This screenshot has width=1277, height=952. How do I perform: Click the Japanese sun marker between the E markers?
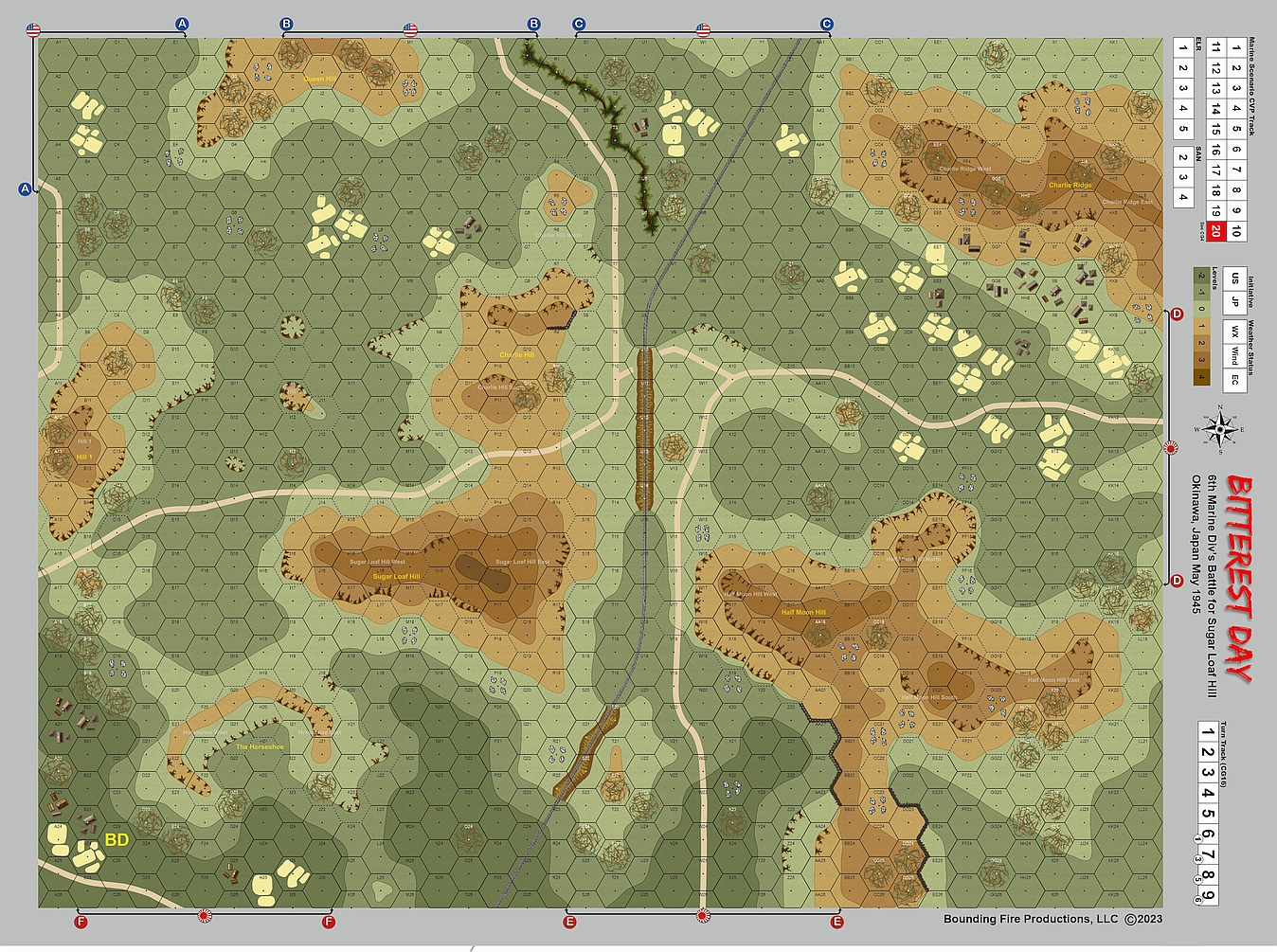[x=703, y=916]
